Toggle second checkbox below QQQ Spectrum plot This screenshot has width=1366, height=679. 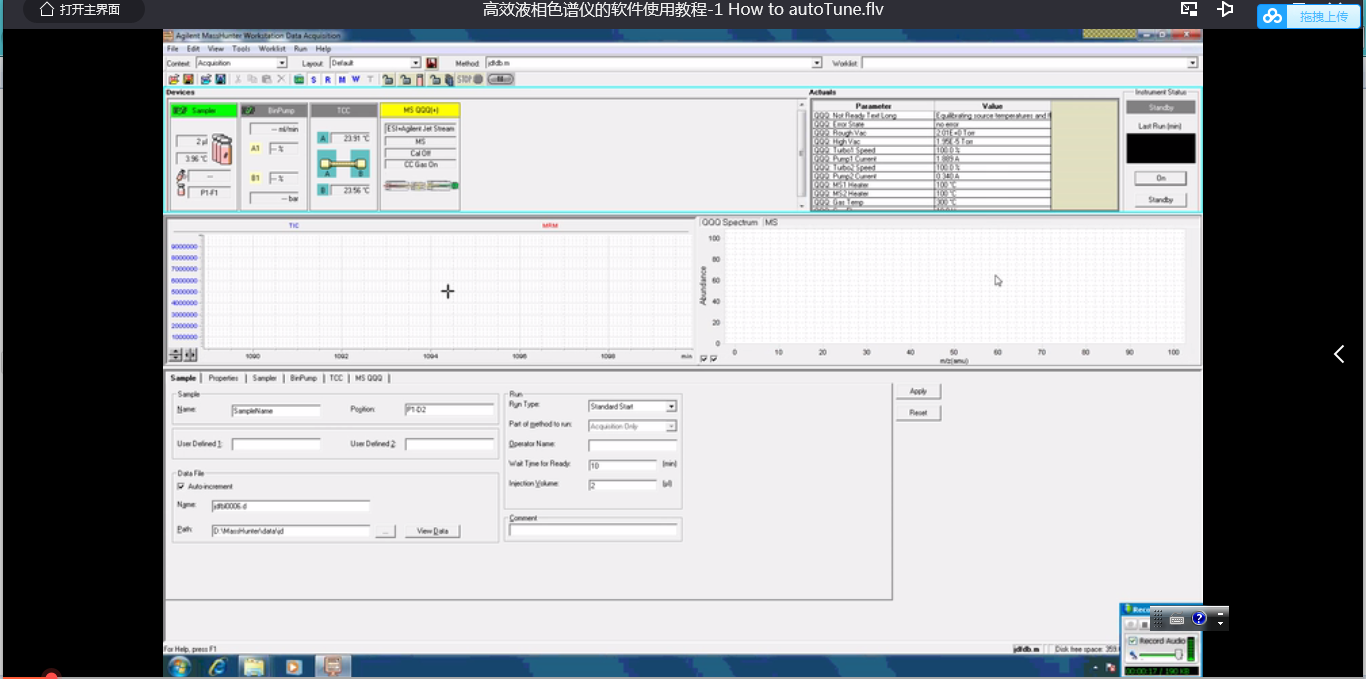coord(713,359)
